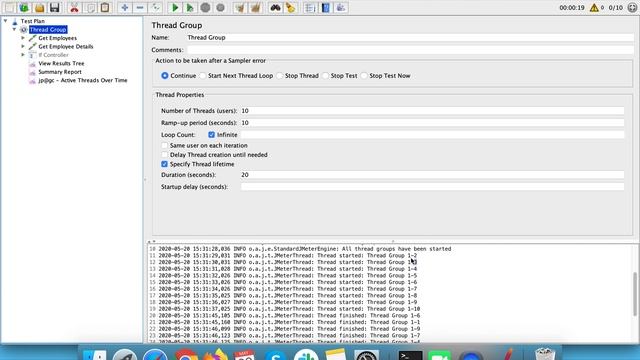The width and height of the screenshot is (640, 360).
Task: Open jp@gc - Active Threads Over Time
Action: click(x=83, y=80)
